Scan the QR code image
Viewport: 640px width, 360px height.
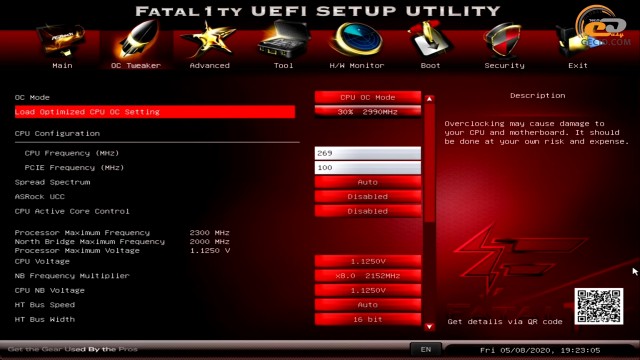pos(599,306)
